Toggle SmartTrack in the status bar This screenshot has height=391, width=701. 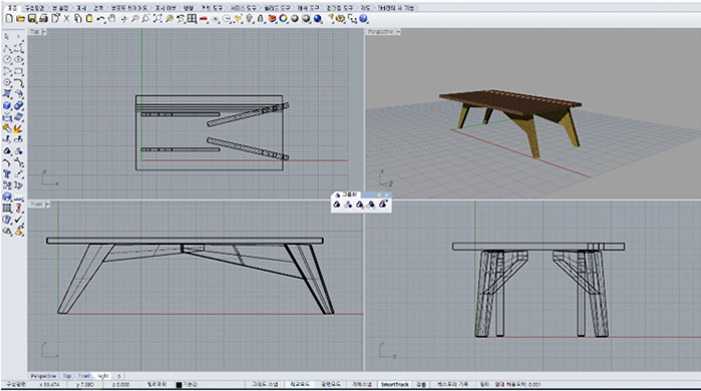pos(395,384)
